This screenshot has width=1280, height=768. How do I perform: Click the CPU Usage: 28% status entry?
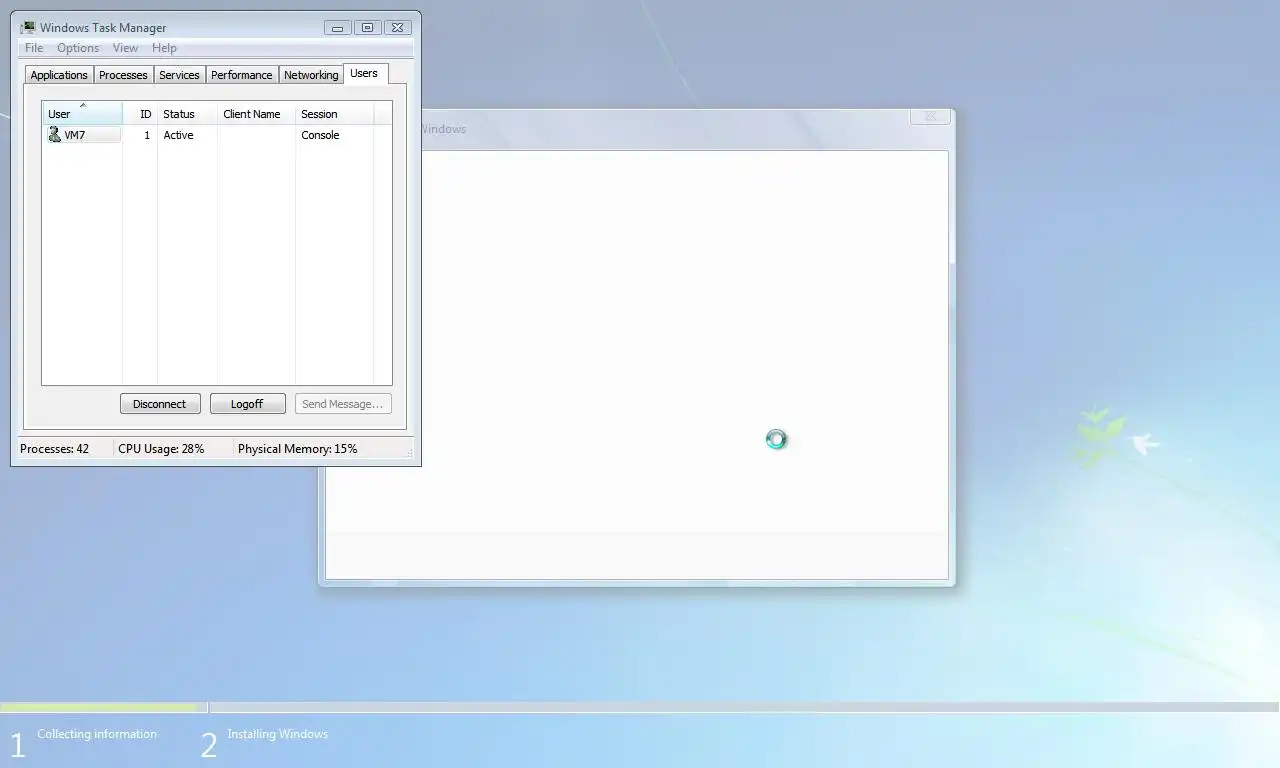point(161,449)
